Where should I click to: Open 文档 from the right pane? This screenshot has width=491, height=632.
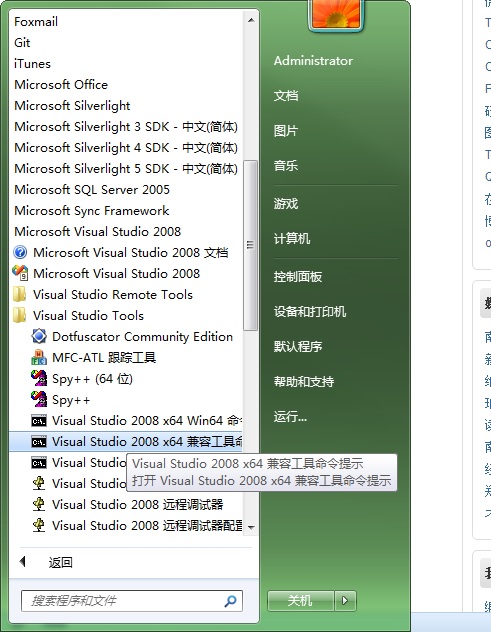point(286,96)
